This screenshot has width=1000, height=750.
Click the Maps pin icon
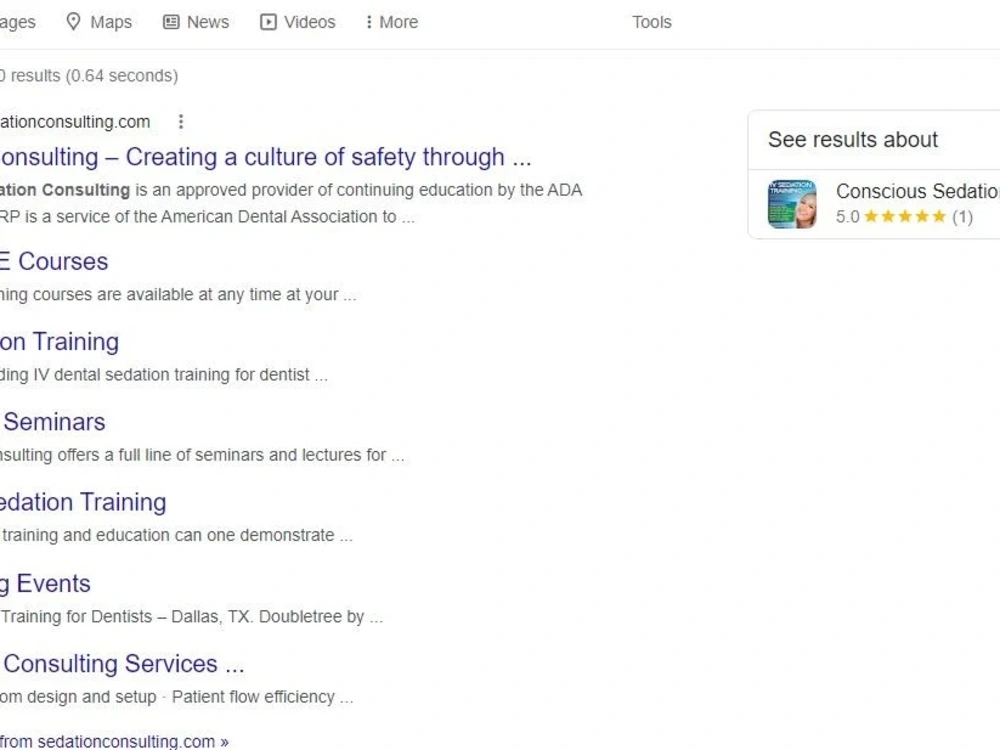click(73, 22)
